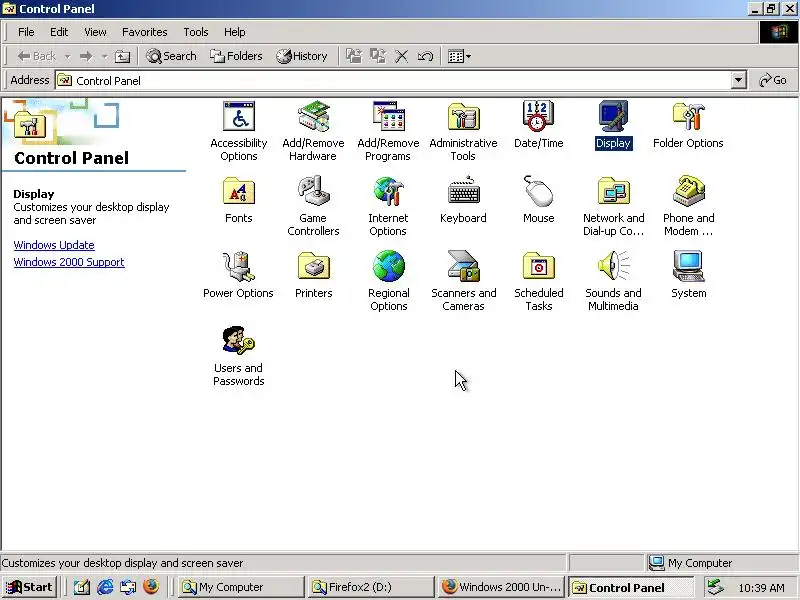Open the Sounds and Multimedia icon
This screenshot has width=800, height=600.
[x=613, y=281]
